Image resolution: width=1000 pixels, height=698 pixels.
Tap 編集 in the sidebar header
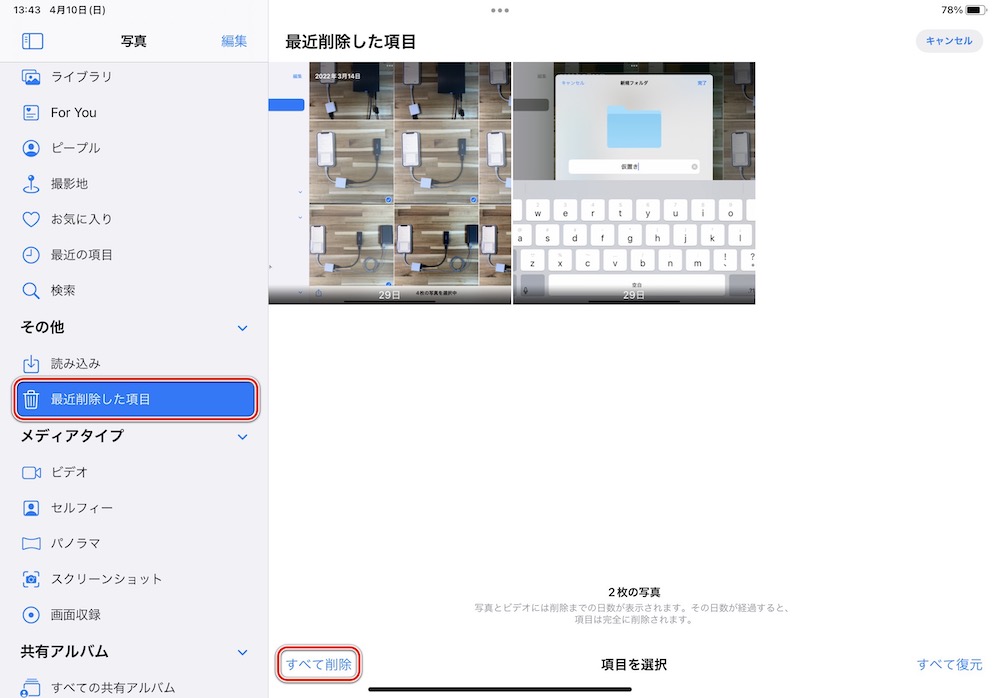coord(234,41)
